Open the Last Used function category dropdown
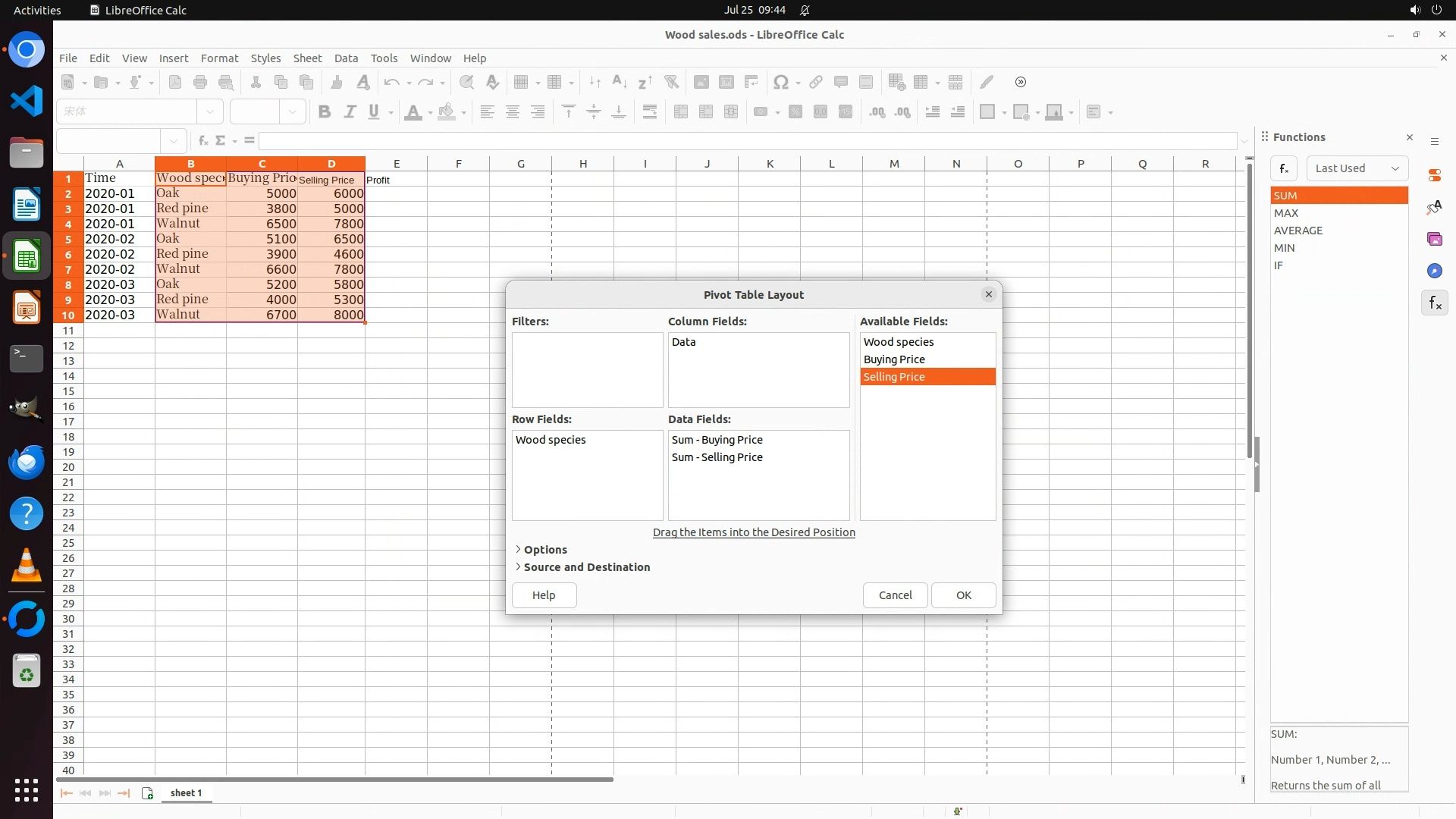This screenshot has height=819, width=1456. click(1357, 168)
